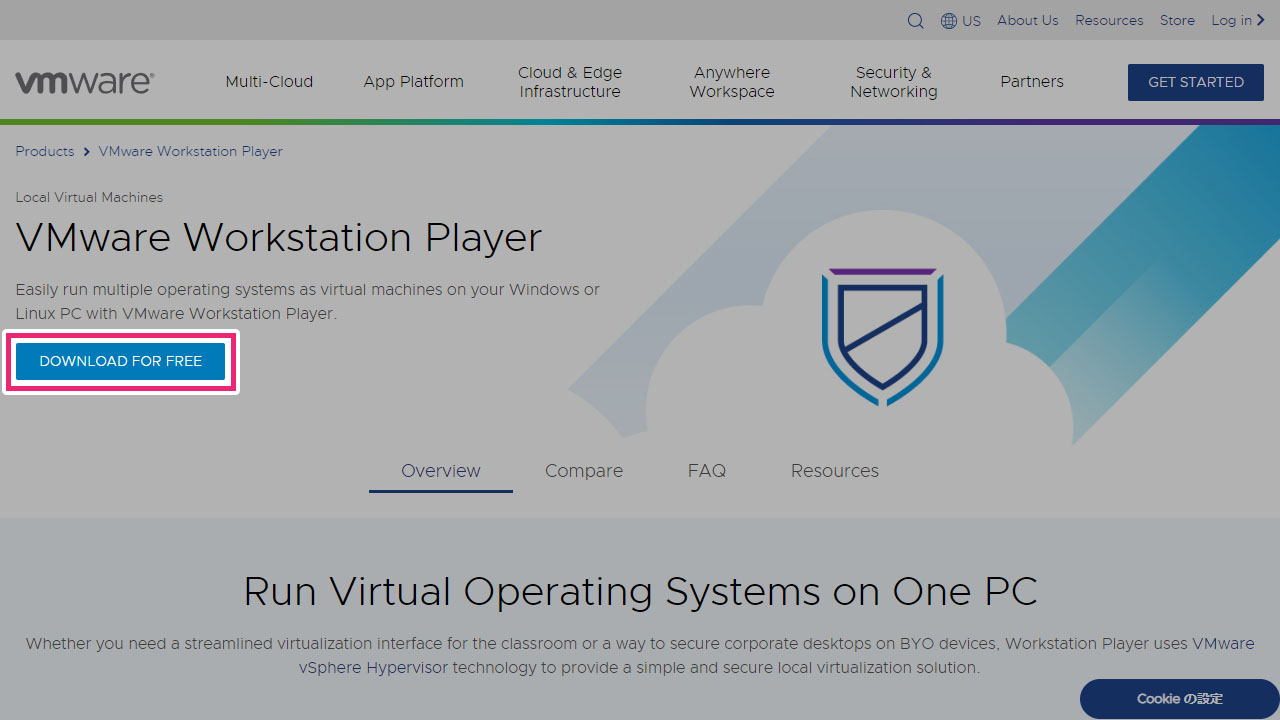Image resolution: width=1280 pixels, height=720 pixels.
Task: Switch to the FAQ tab
Action: point(707,471)
